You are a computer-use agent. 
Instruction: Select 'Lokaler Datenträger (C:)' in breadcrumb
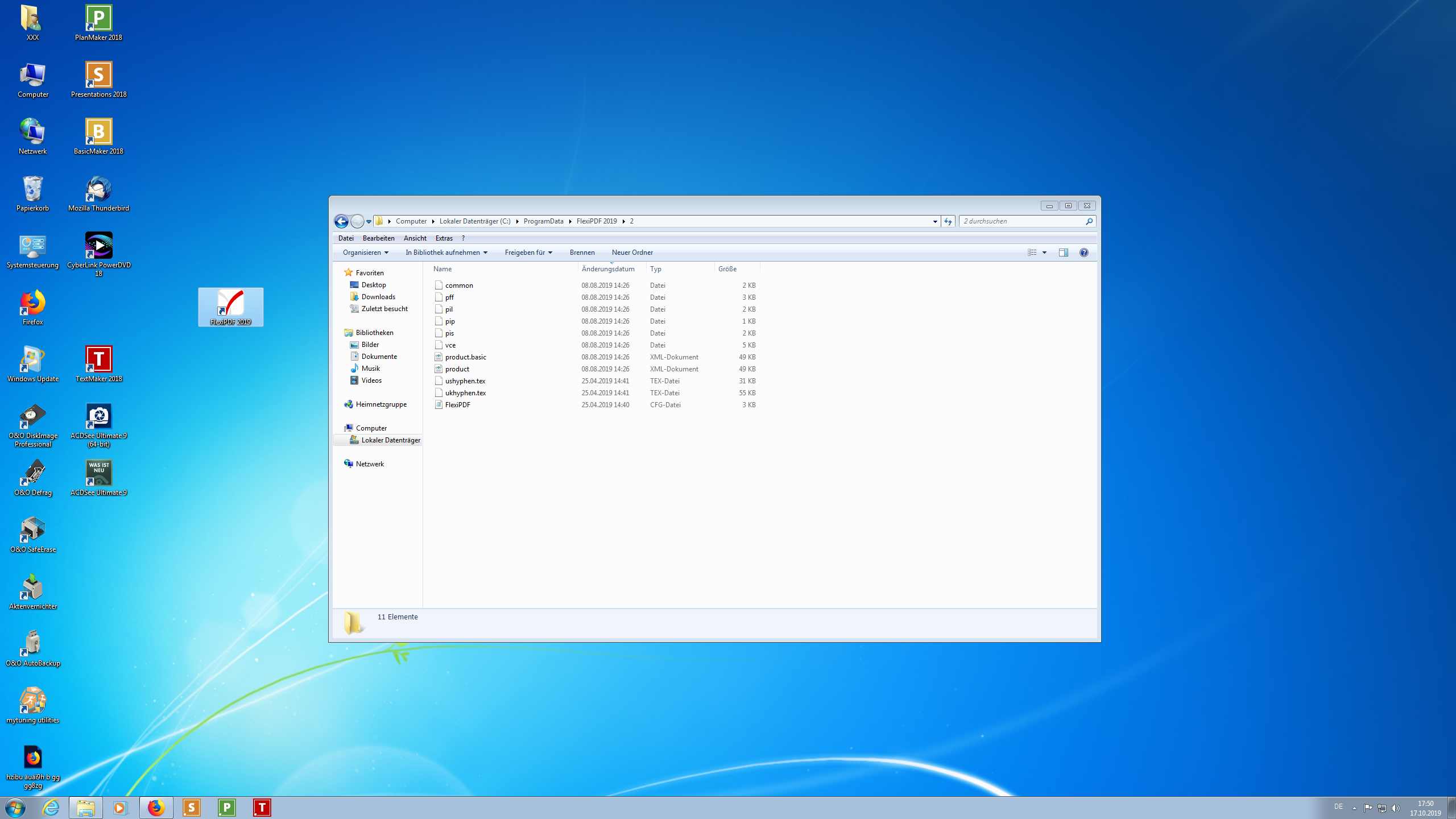coord(475,221)
